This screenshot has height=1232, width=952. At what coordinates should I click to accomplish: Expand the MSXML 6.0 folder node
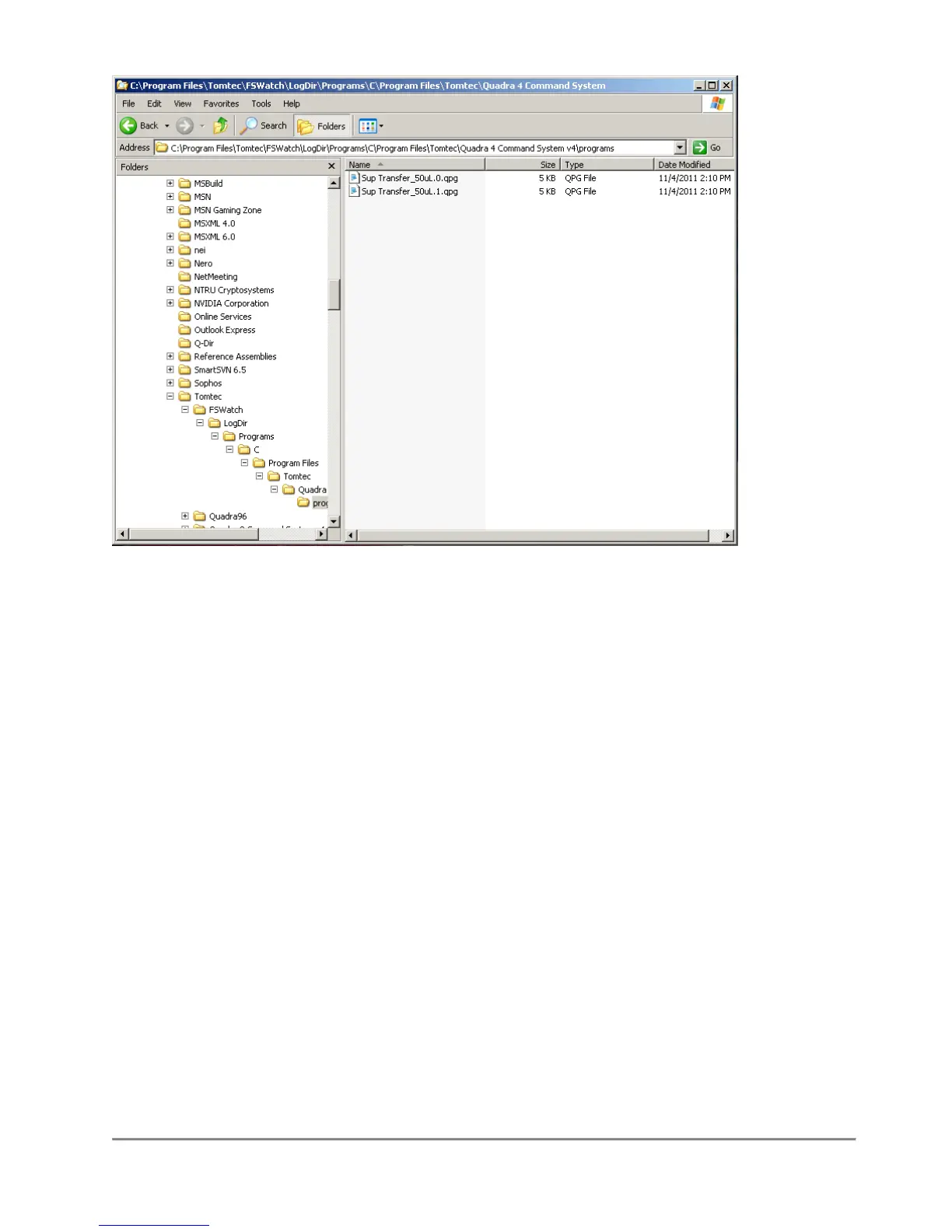point(170,236)
